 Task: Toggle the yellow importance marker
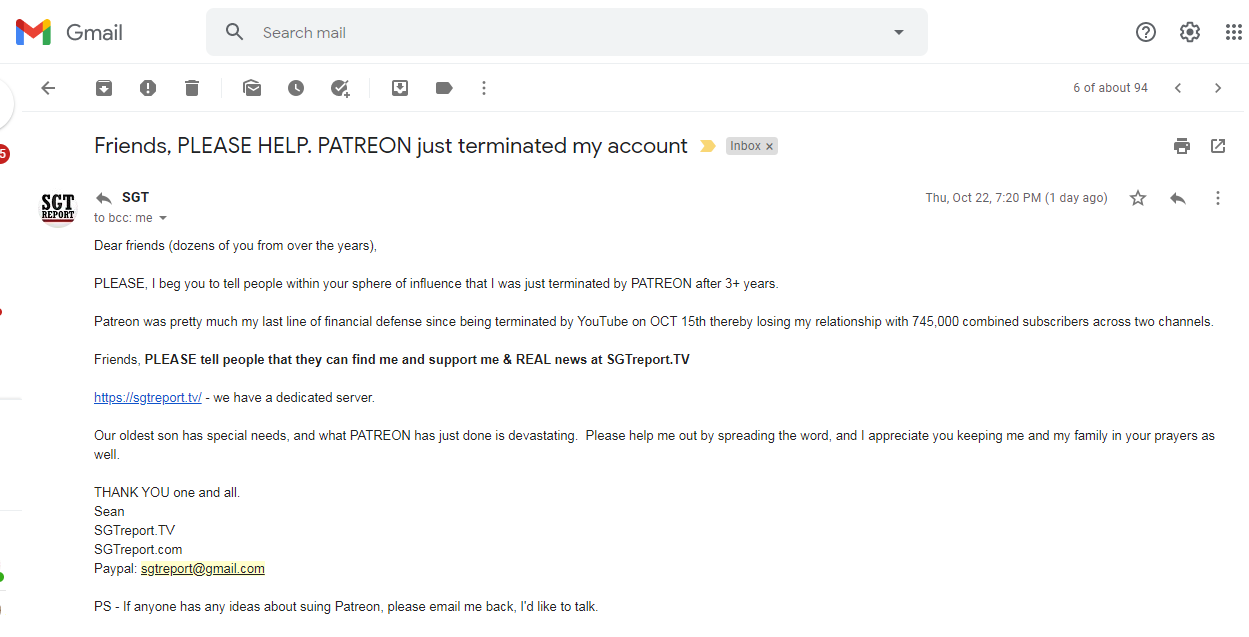click(708, 146)
